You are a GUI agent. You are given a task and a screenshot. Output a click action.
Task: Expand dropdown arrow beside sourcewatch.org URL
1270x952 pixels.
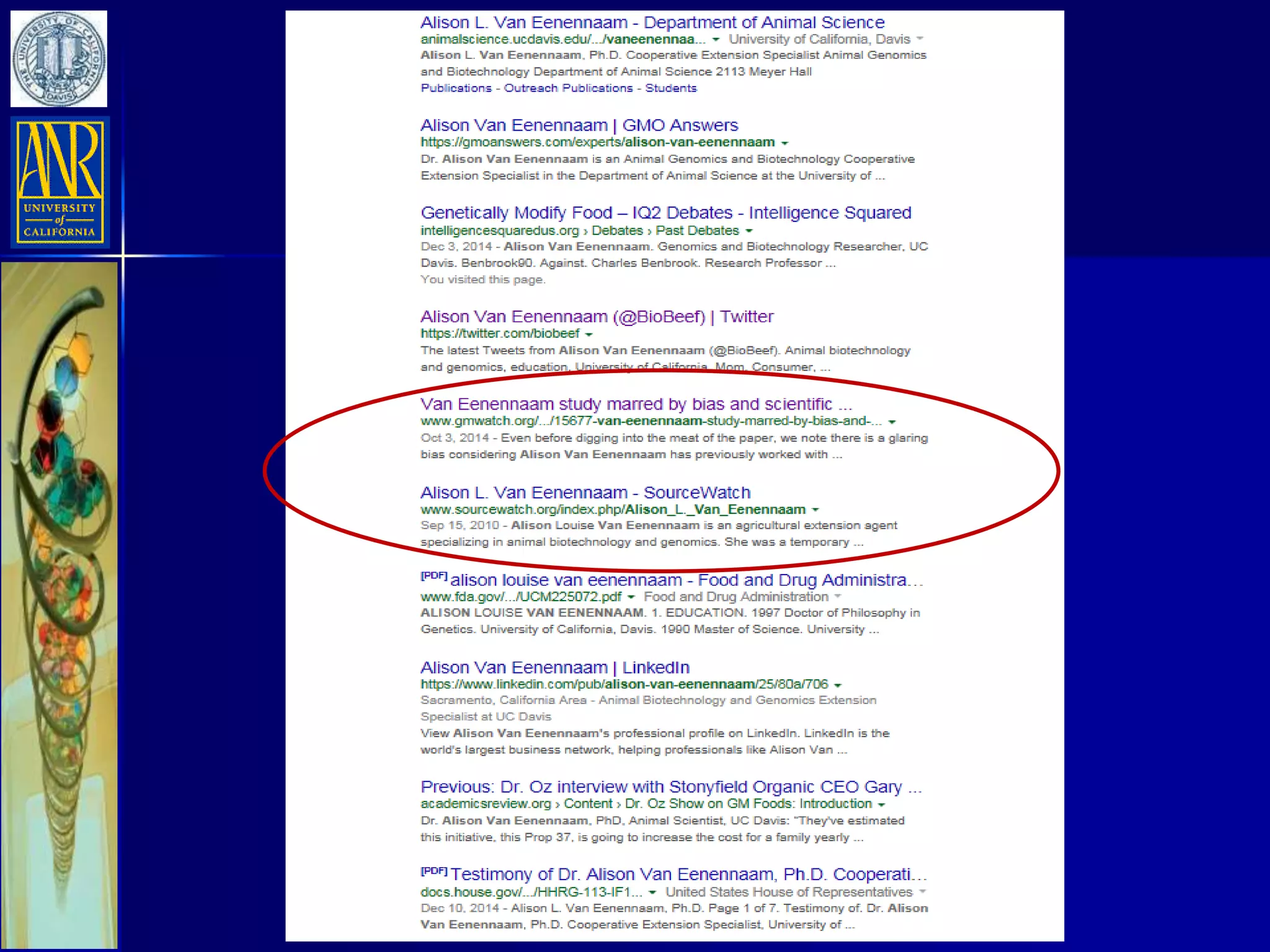point(815,510)
